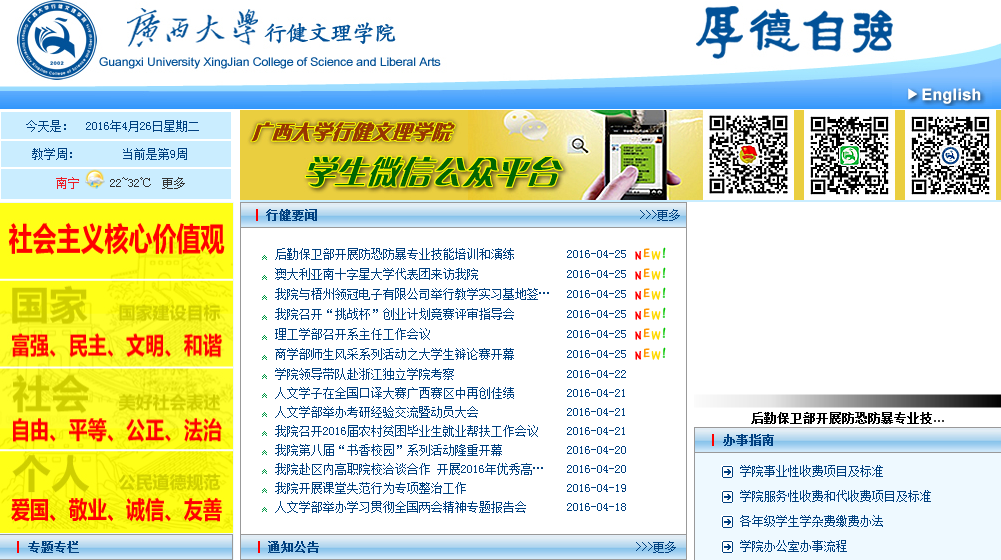Open news 我院第八届"书香校园"系列活动隆重开幕

[x=388, y=450]
